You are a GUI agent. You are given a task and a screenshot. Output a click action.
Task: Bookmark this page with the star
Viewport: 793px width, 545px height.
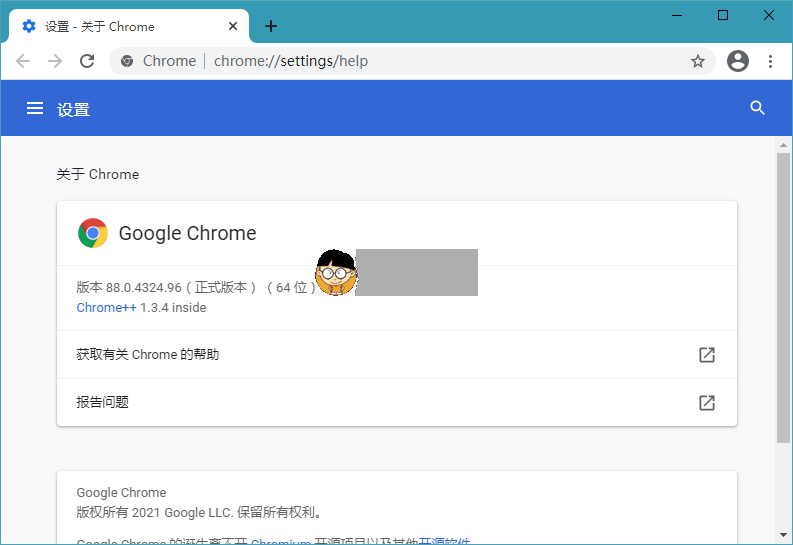(x=698, y=61)
